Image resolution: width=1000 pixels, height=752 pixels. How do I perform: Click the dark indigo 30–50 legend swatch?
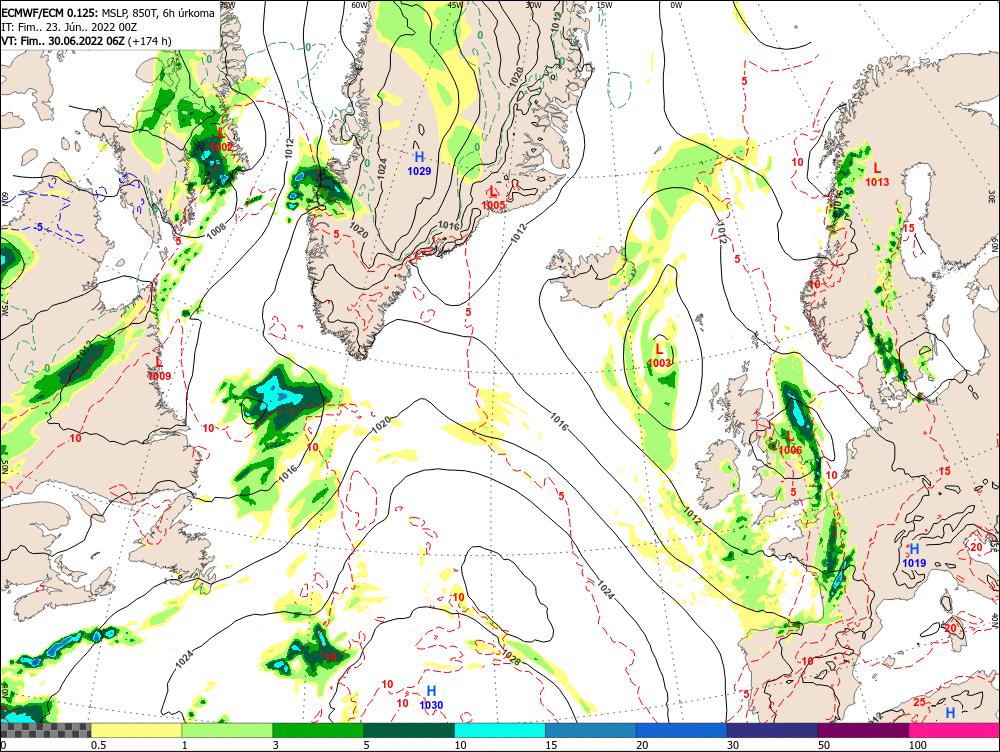(772, 730)
